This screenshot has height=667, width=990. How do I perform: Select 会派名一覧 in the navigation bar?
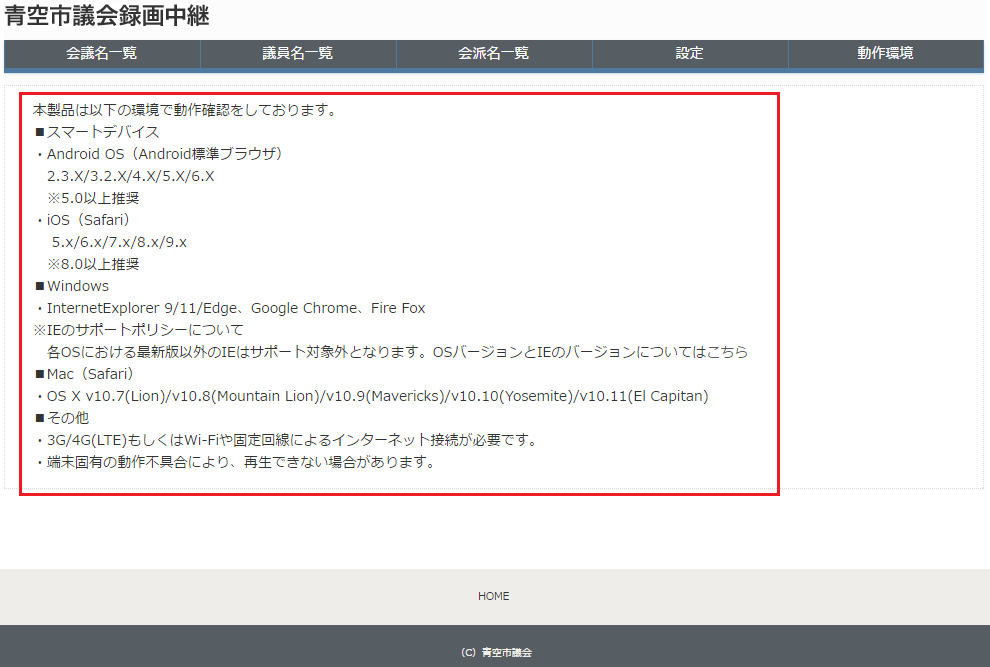point(494,54)
